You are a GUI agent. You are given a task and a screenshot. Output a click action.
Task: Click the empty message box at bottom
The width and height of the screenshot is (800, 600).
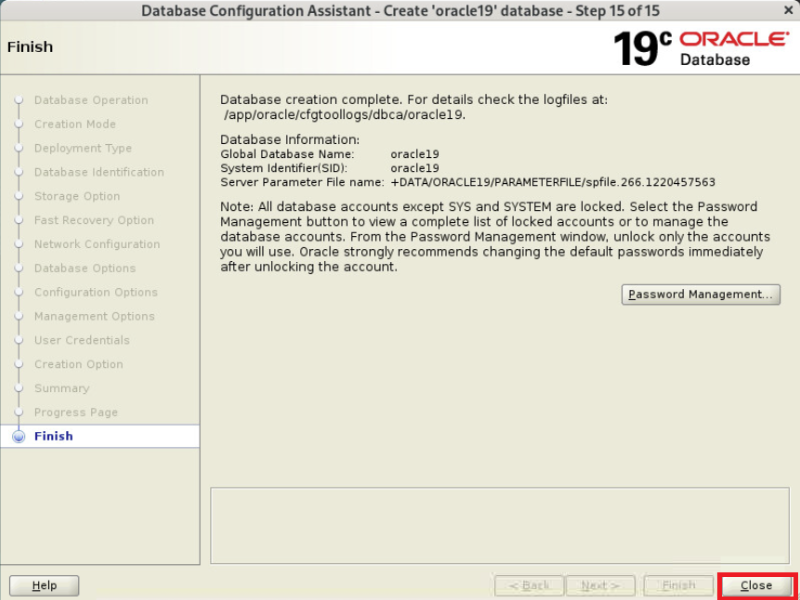pyautogui.click(x=499, y=526)
